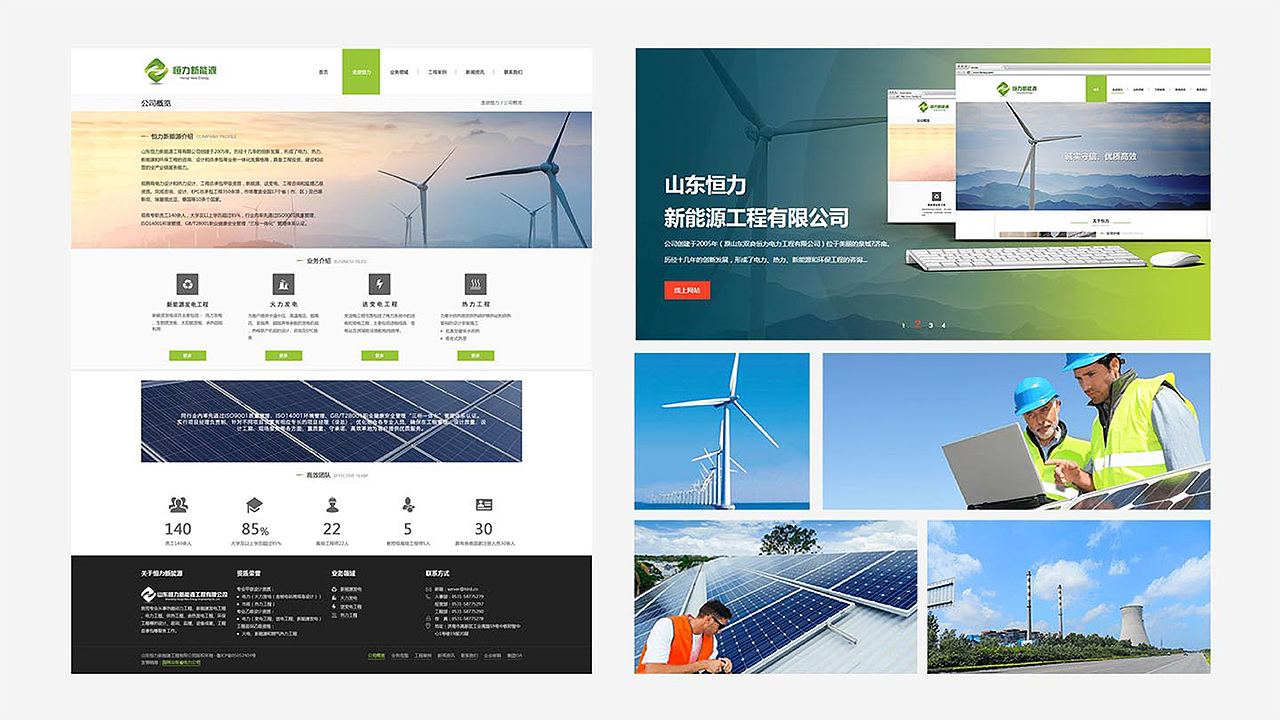Open the 新闻资讯 navigation item
The height and width of the screenshot is (720, 1280).
(475, 72)
